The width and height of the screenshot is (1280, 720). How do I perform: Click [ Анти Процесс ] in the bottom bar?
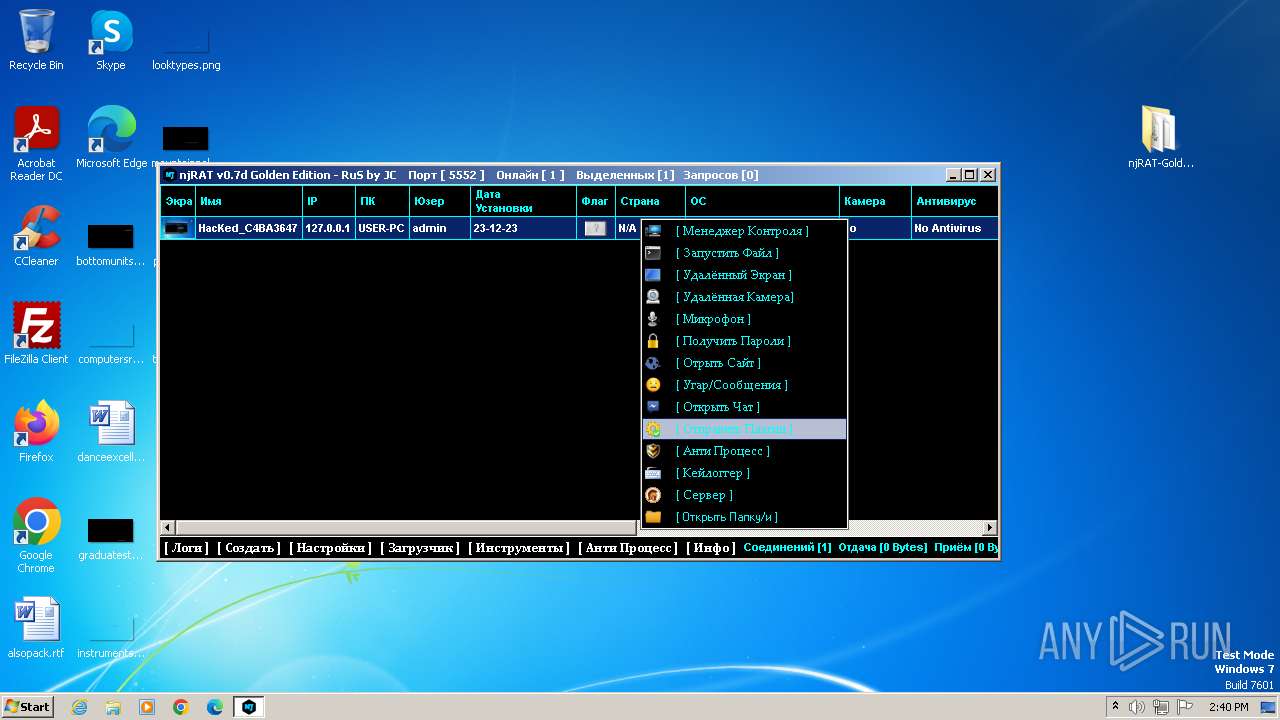[628, 548]
